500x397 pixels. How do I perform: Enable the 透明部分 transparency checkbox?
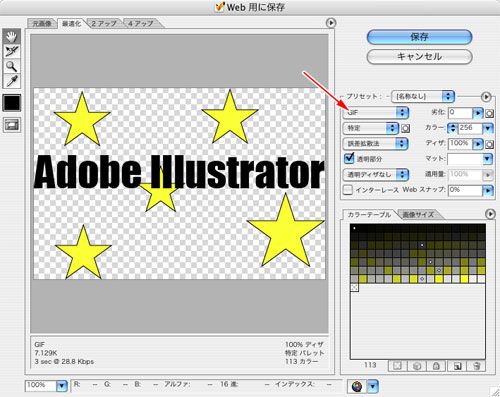pos(349,158)
